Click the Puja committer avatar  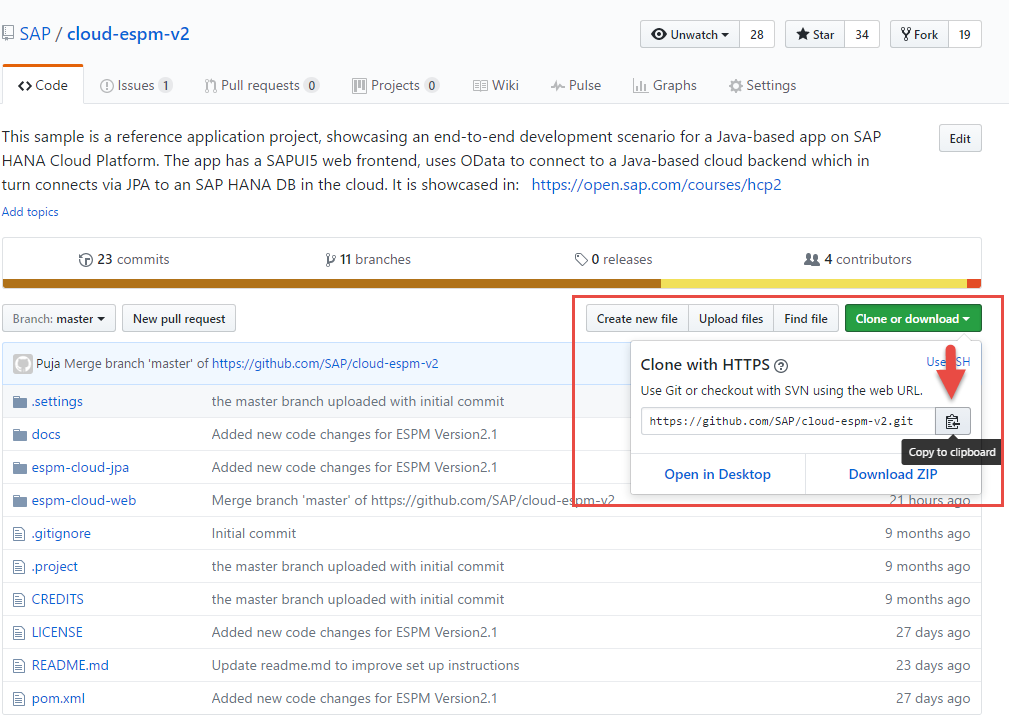tap(23, 364)
